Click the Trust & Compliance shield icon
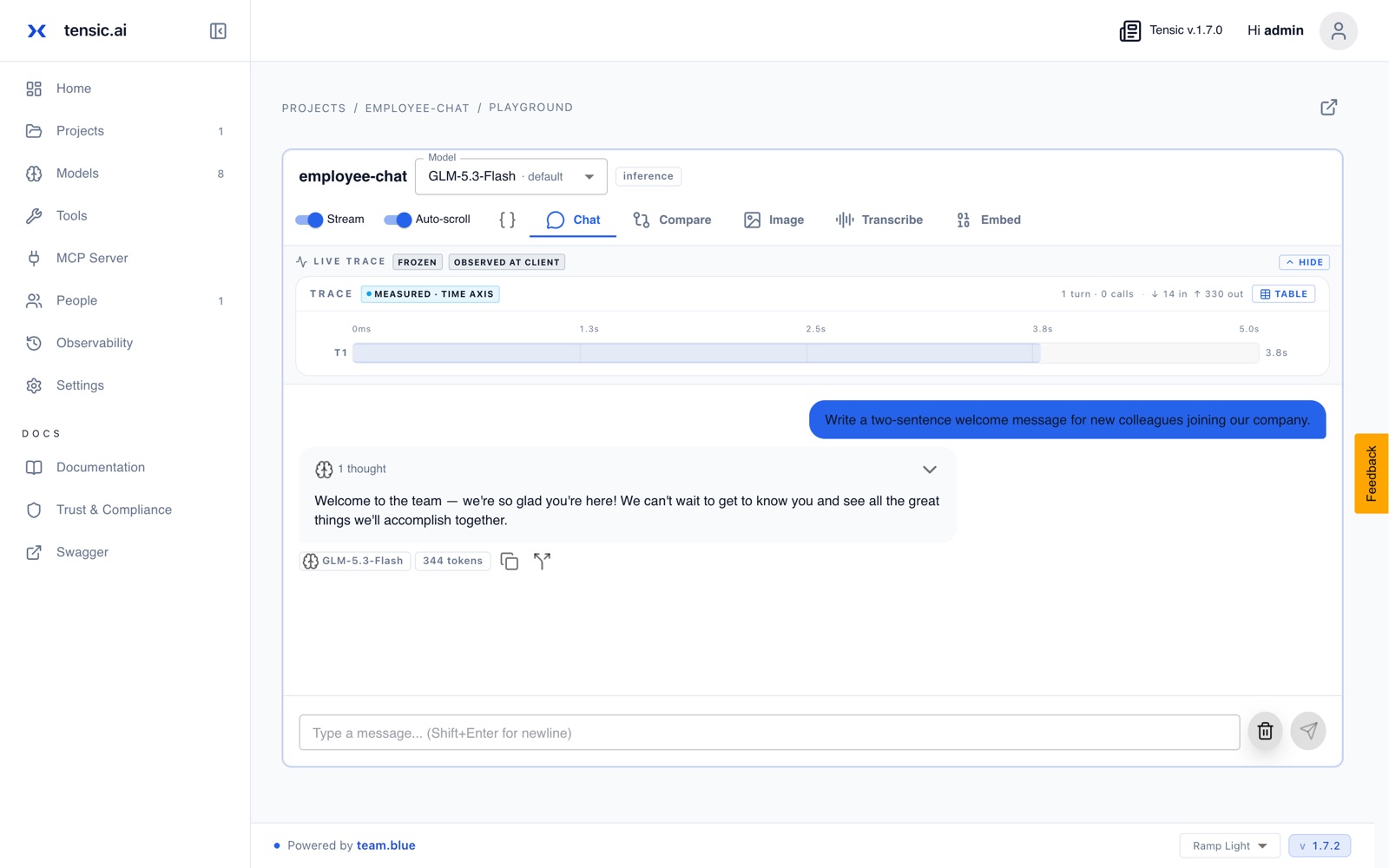This screenshot has height=868, width=1389. click(34, 510)
